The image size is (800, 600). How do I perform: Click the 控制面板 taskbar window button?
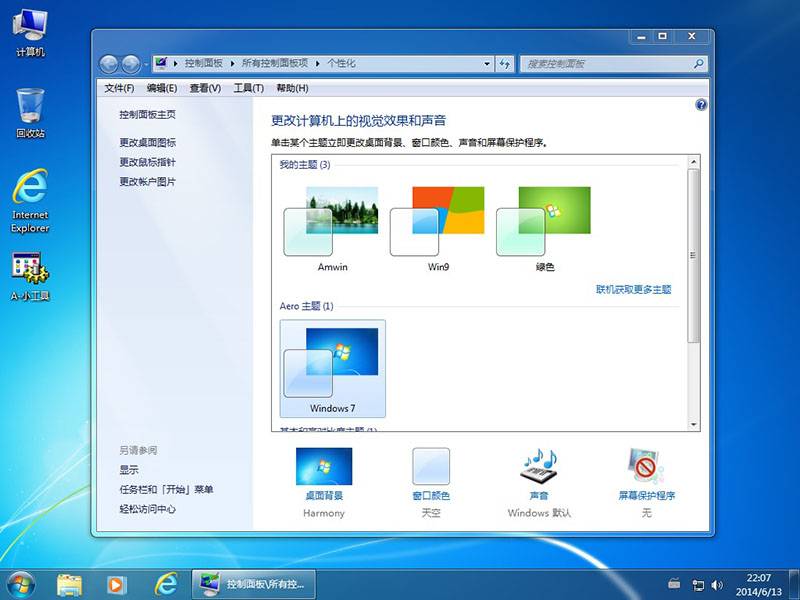(253, 585)
